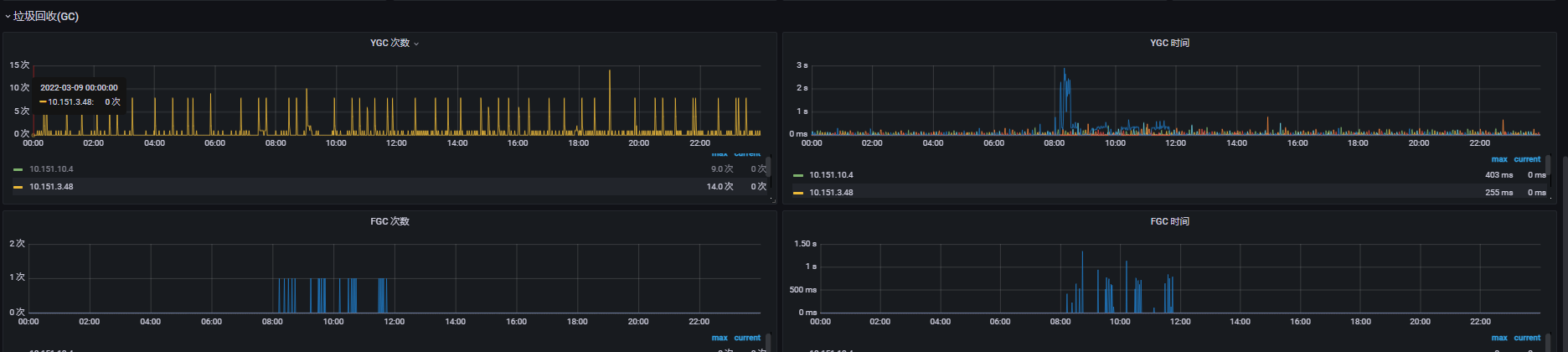Screen dimensions: 1568x352
Task: Click the tooltip timestamp 2022-03-09 00:00:00
Action: point(79,87)
